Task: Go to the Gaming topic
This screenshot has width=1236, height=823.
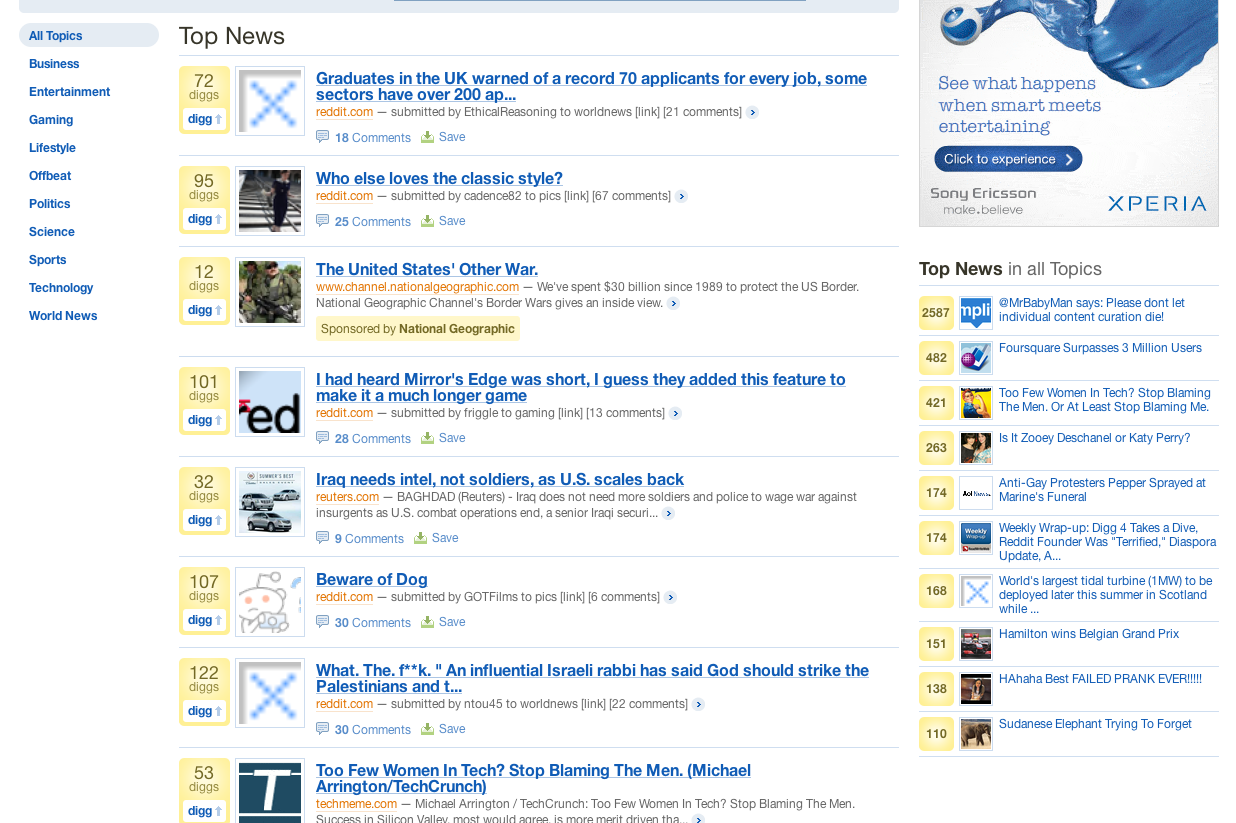Action: (51, 120)
